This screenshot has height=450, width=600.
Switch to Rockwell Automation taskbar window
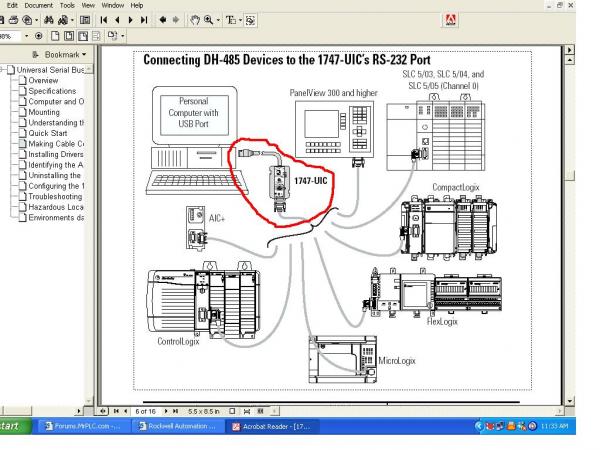pos(178,426)
